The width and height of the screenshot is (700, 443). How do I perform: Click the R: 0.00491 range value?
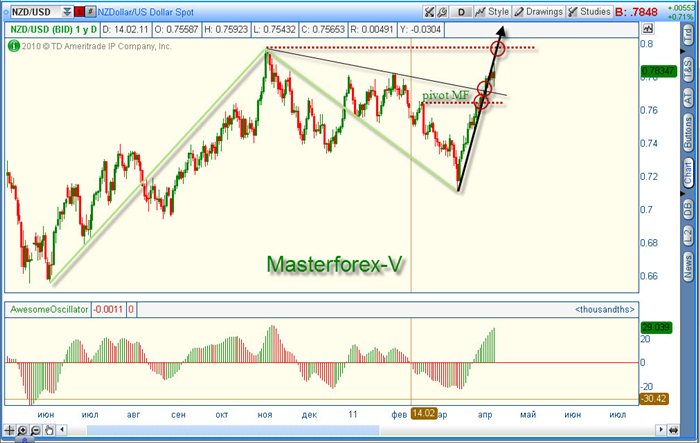371,29
